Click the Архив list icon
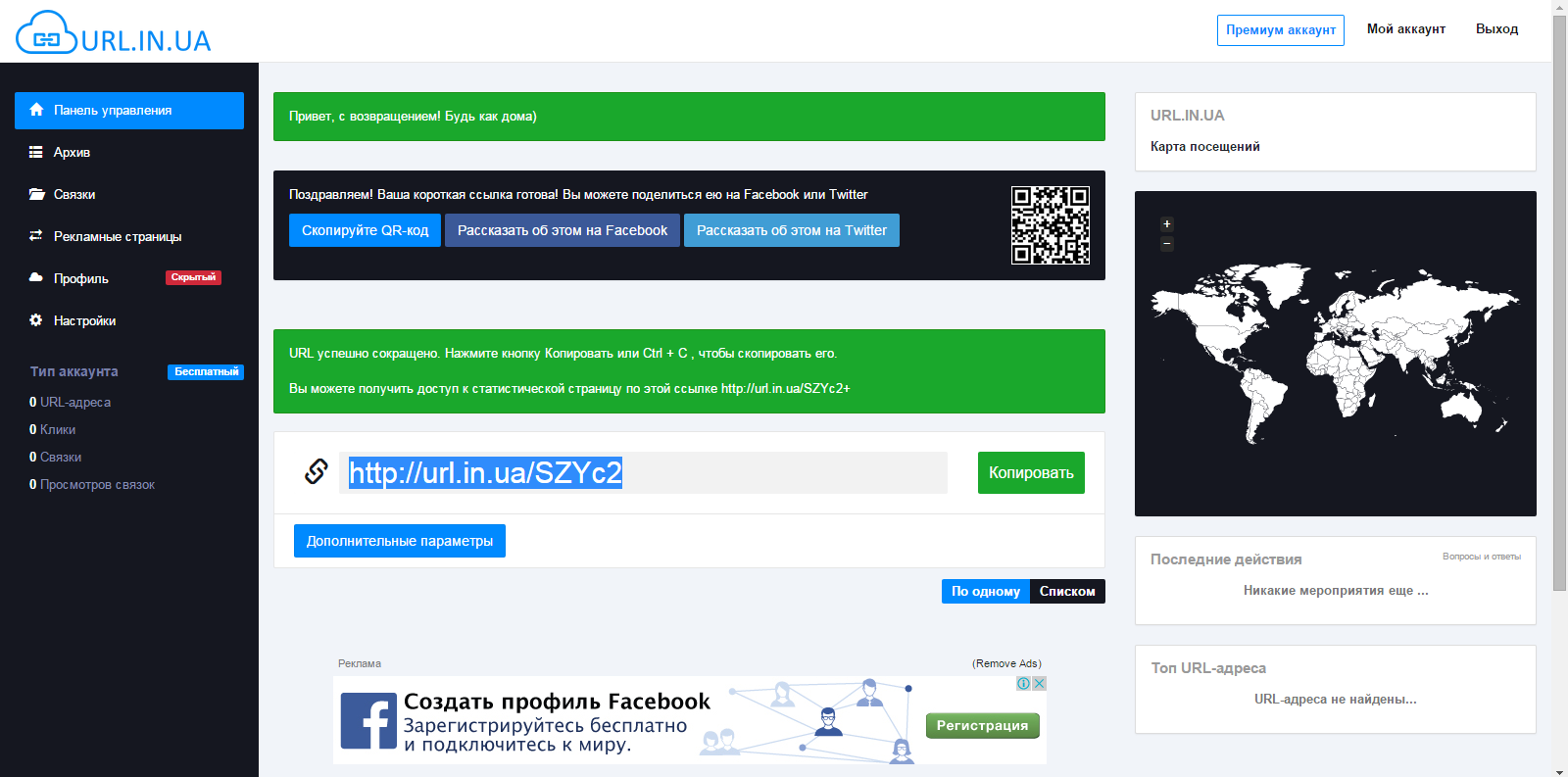The image size is (1568, 777). tap(36, 152)
